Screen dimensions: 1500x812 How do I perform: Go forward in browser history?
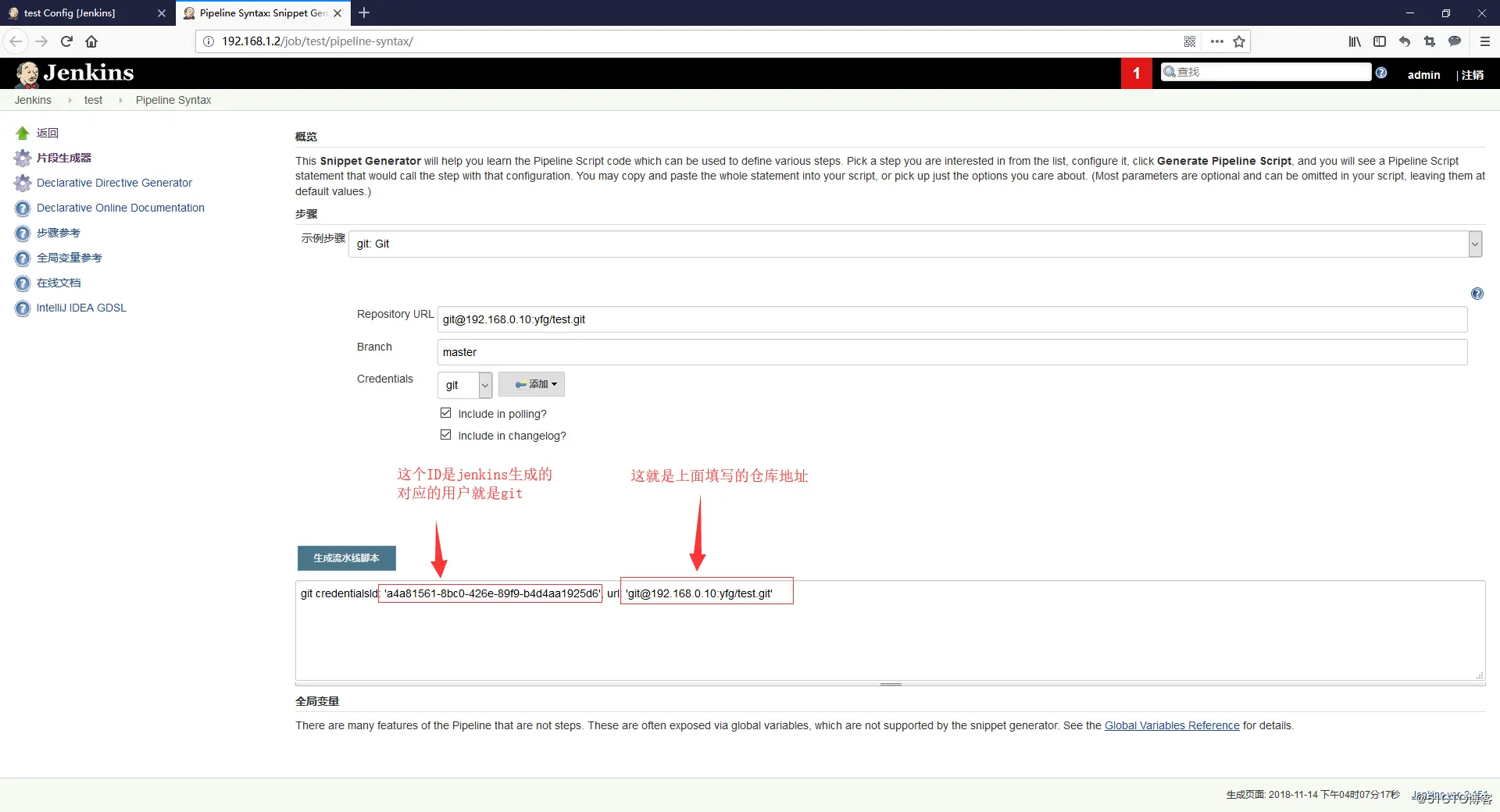click(42, 41)
